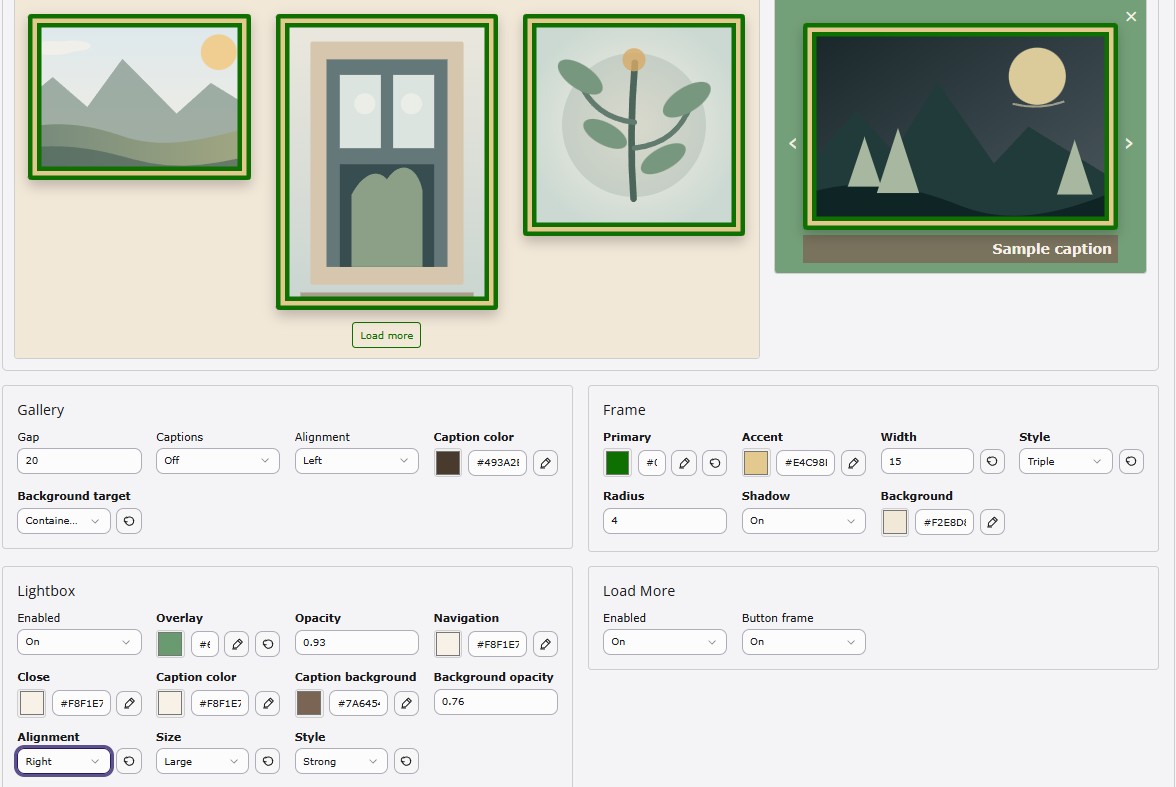
Task: Open the Lightbox Alignment dropdown showing Right
Action: click(64, 761)
